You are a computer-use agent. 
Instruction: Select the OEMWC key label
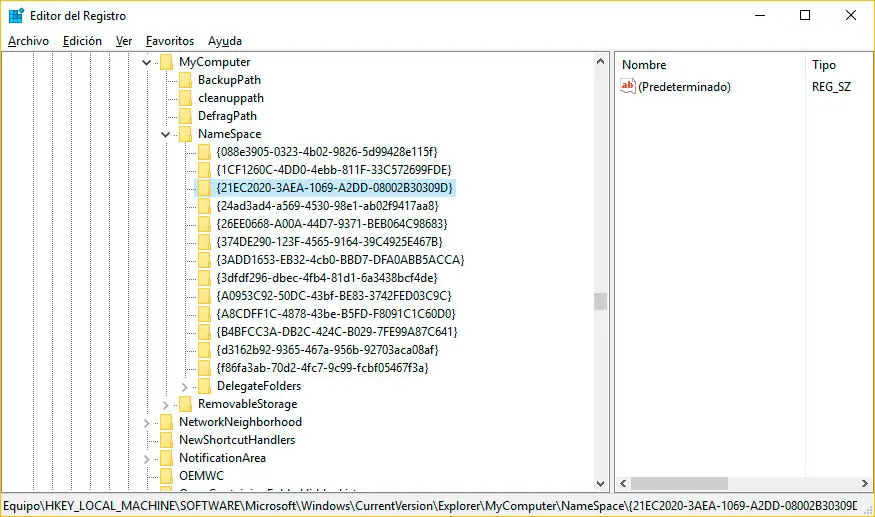[x=201, y=476]
